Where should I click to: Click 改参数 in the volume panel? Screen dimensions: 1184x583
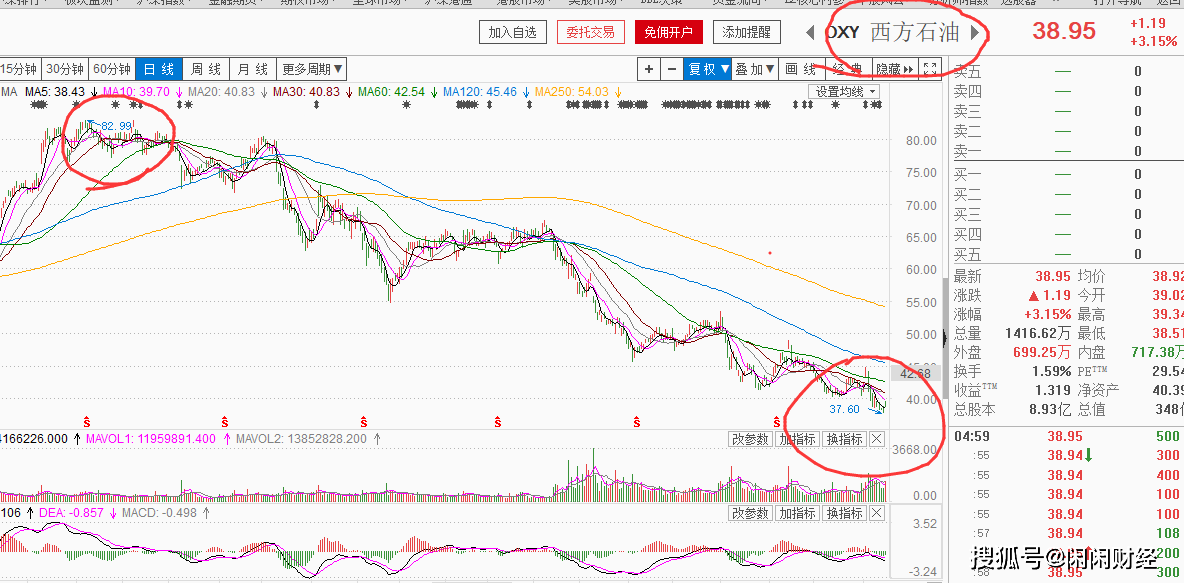tap(751, 439)
